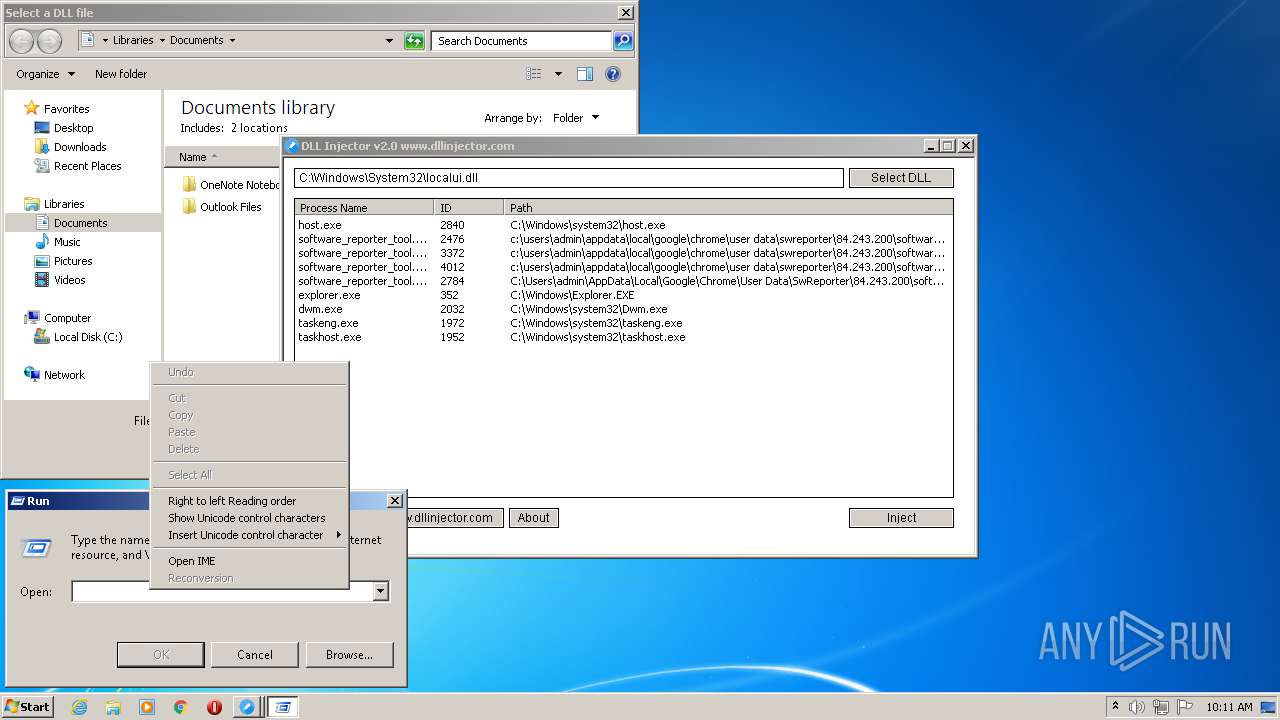The width and height of the screenshot is (1280, 720).
Task: Click the Forward arrow in file dialog
Action: 49,41
